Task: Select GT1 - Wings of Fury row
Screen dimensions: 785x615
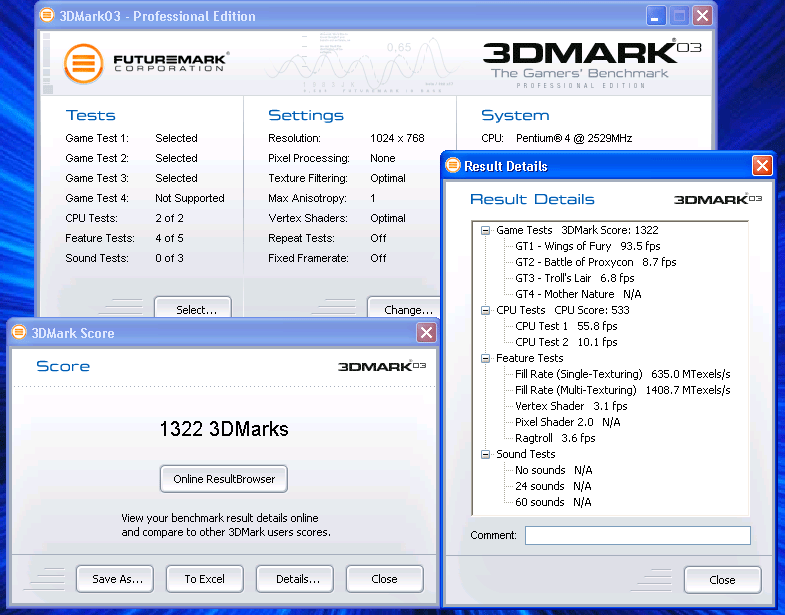Action: [587, 246]
